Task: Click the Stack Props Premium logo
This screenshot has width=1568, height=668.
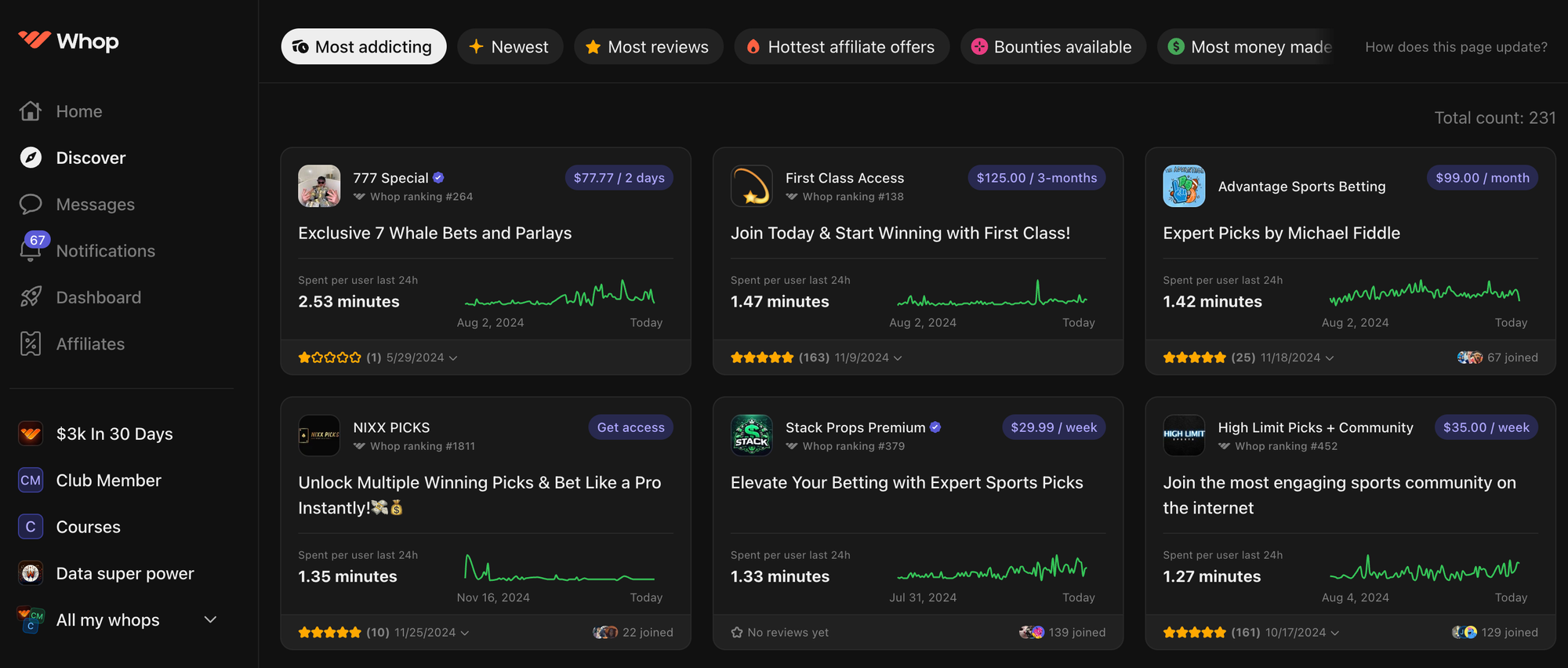Action: point(752,435)
